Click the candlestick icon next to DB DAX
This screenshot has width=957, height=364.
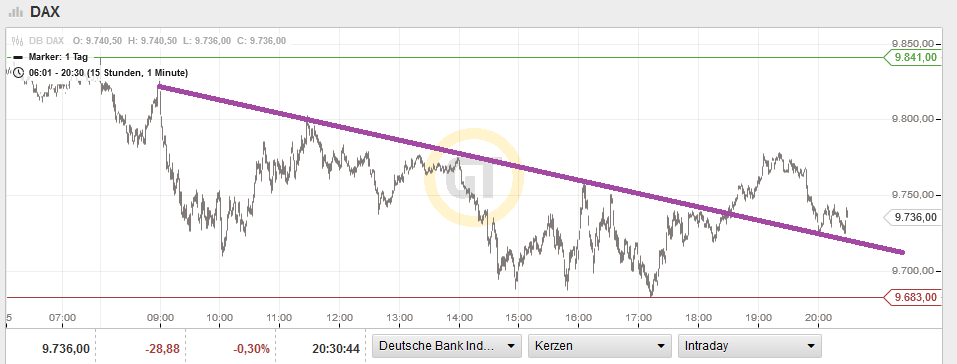pos(18,42)
